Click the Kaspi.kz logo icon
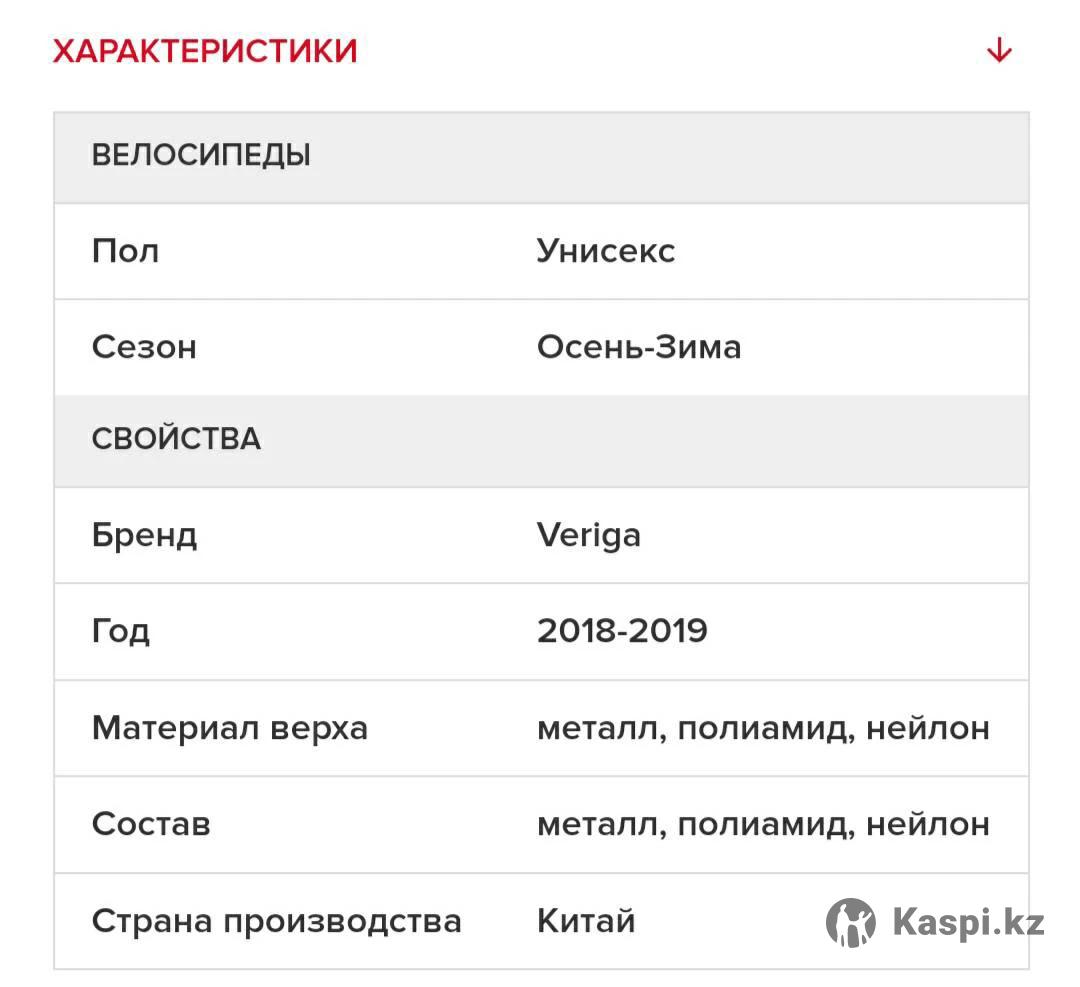Screen dimensions: 1080x987 coord(850,922)
